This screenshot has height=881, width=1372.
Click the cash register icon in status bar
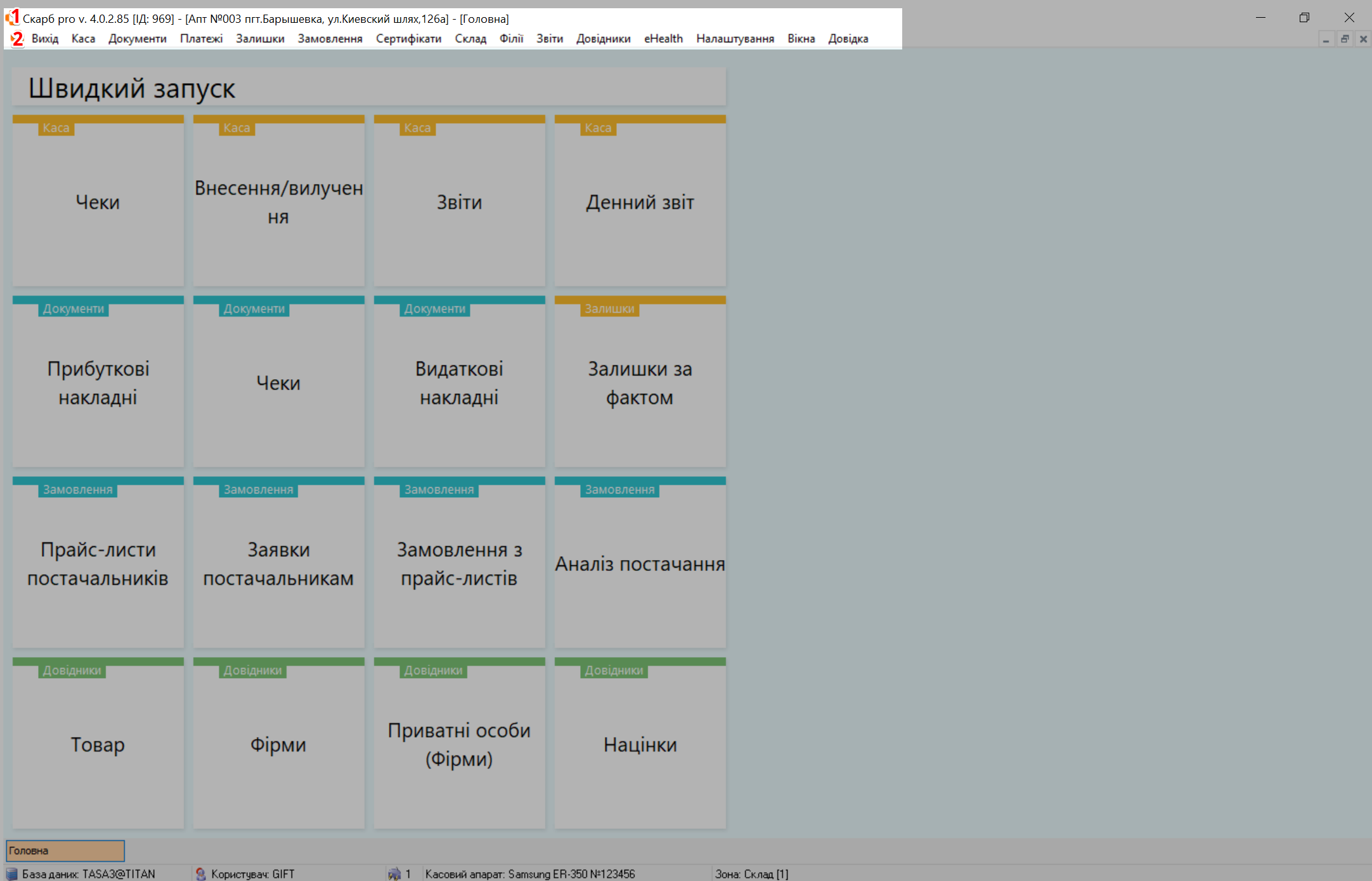[394, 874]
